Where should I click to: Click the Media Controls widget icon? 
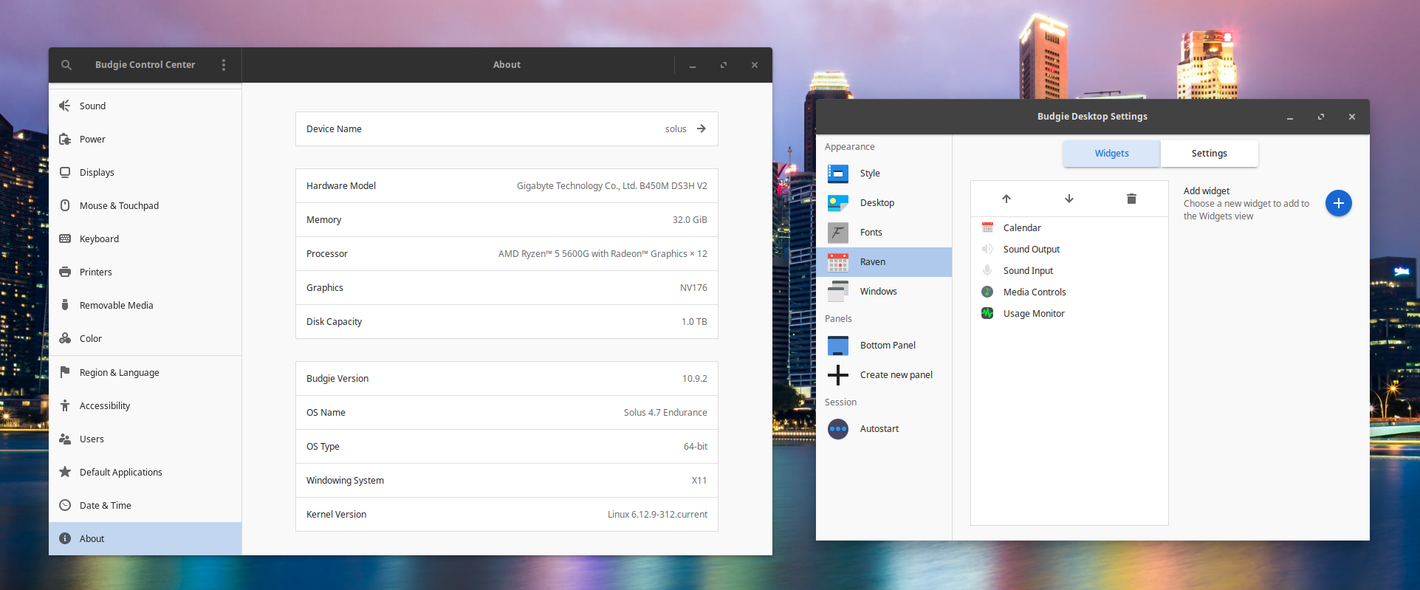[x=988, y=292]
